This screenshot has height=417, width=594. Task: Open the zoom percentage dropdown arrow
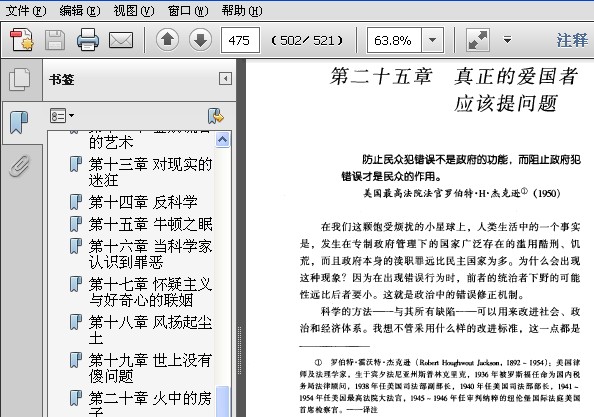432,40
